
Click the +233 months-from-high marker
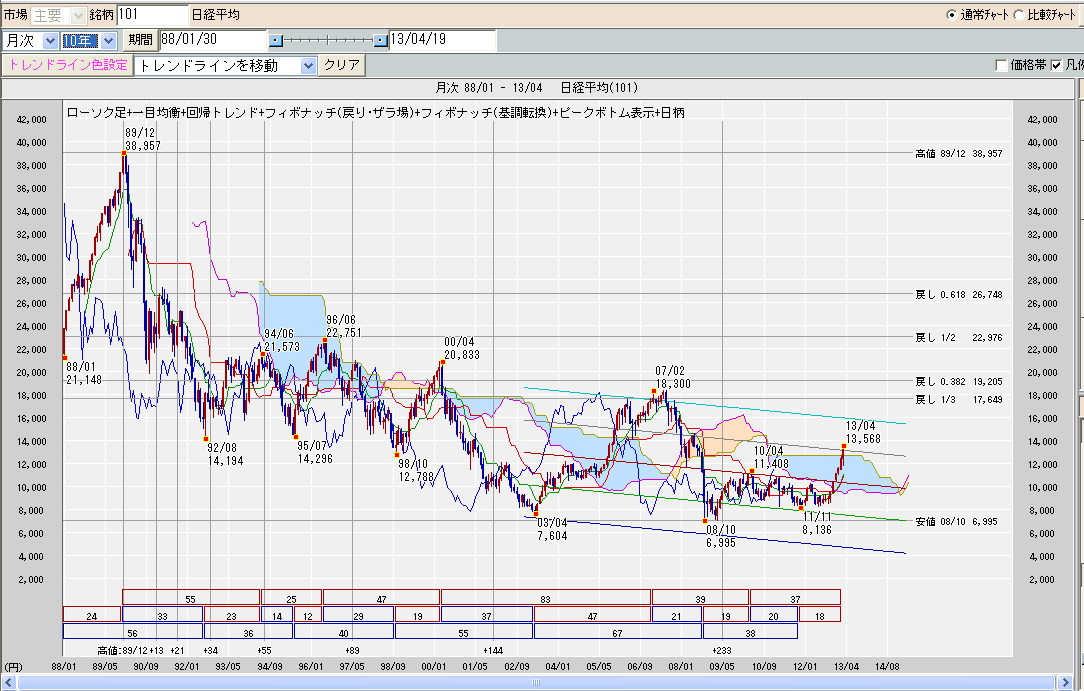(x=722, y=650)
